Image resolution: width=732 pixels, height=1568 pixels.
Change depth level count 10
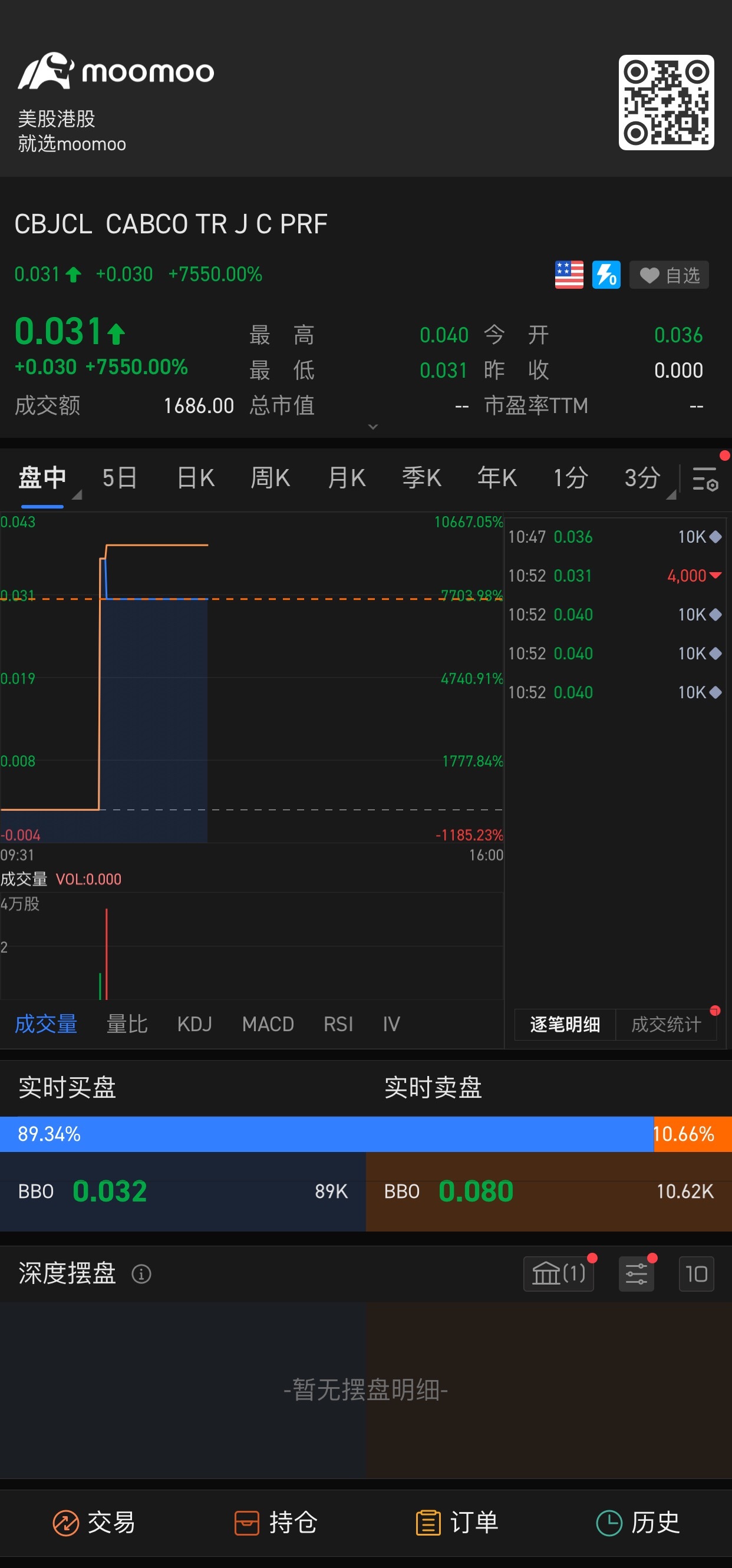(x=696, y=1274)
